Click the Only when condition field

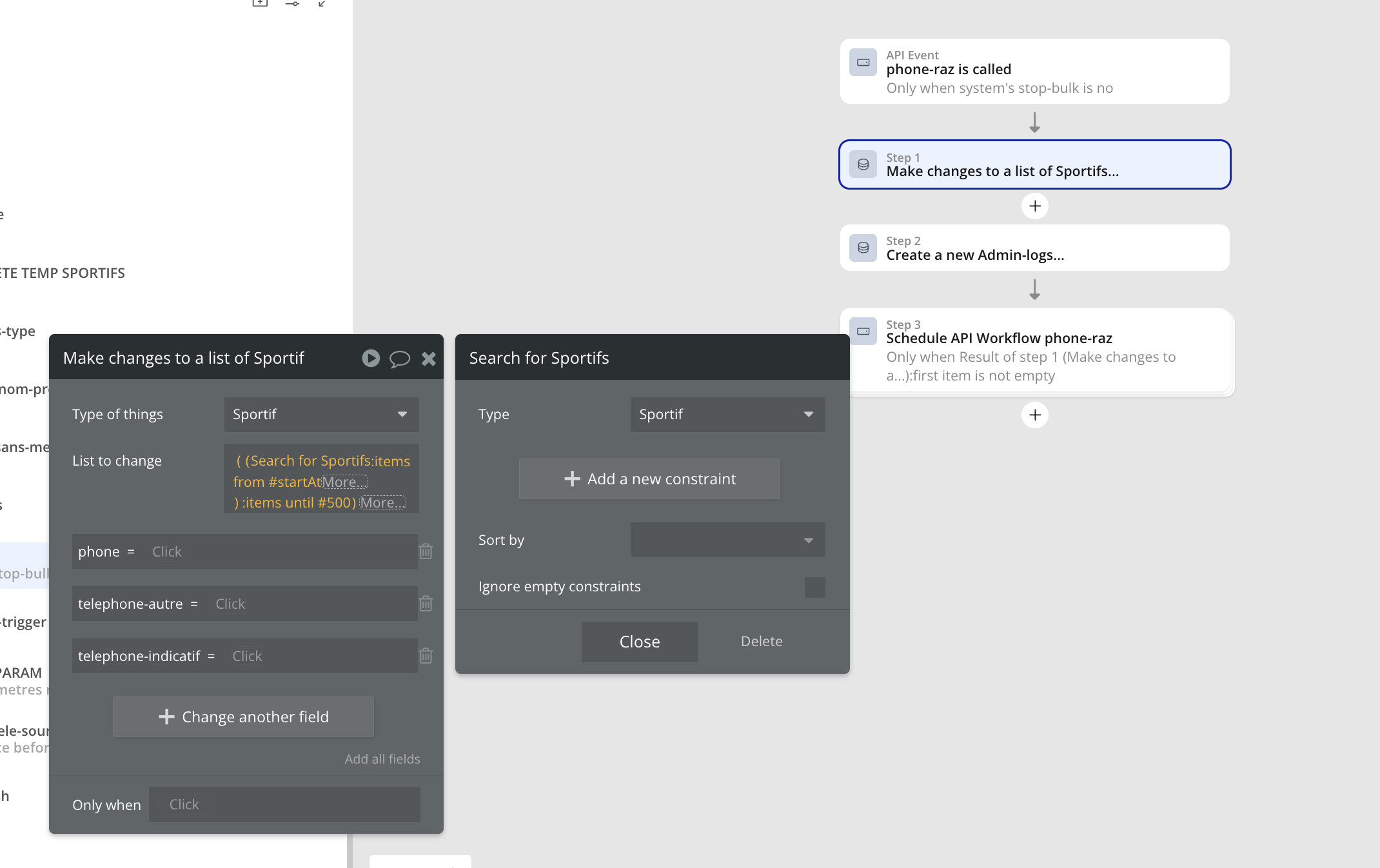click(x=284, y=805)
